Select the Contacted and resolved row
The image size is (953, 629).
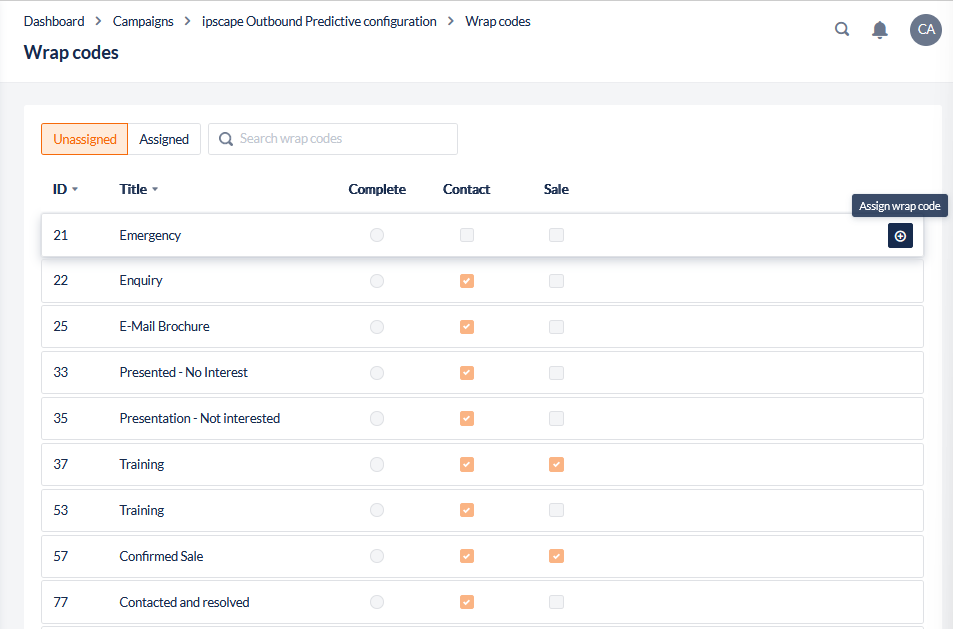pyautogui.click(x=184, y=602)
